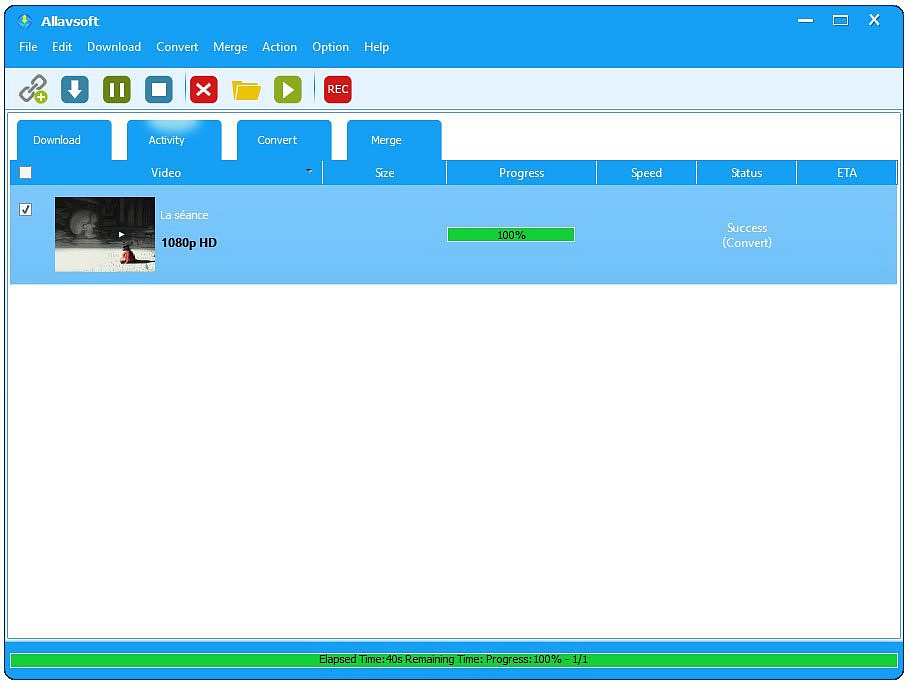The image size is (909, 687).
Task: Click the add download link icon
Action: (33, 89)
